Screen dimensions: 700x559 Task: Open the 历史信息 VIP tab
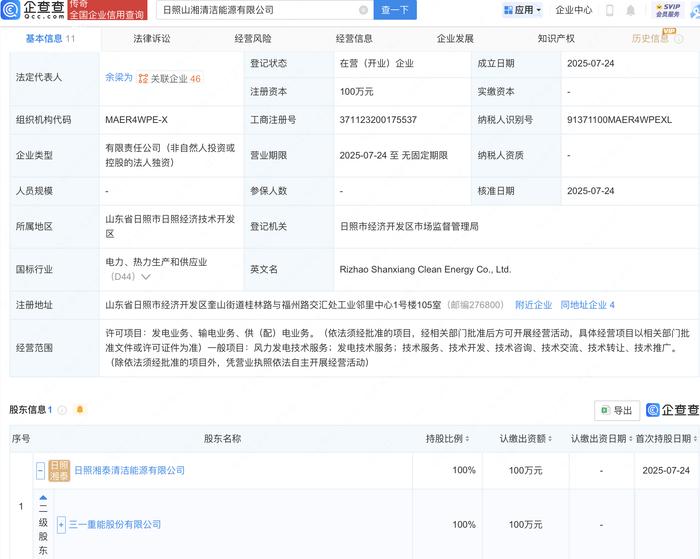[650, 39]
